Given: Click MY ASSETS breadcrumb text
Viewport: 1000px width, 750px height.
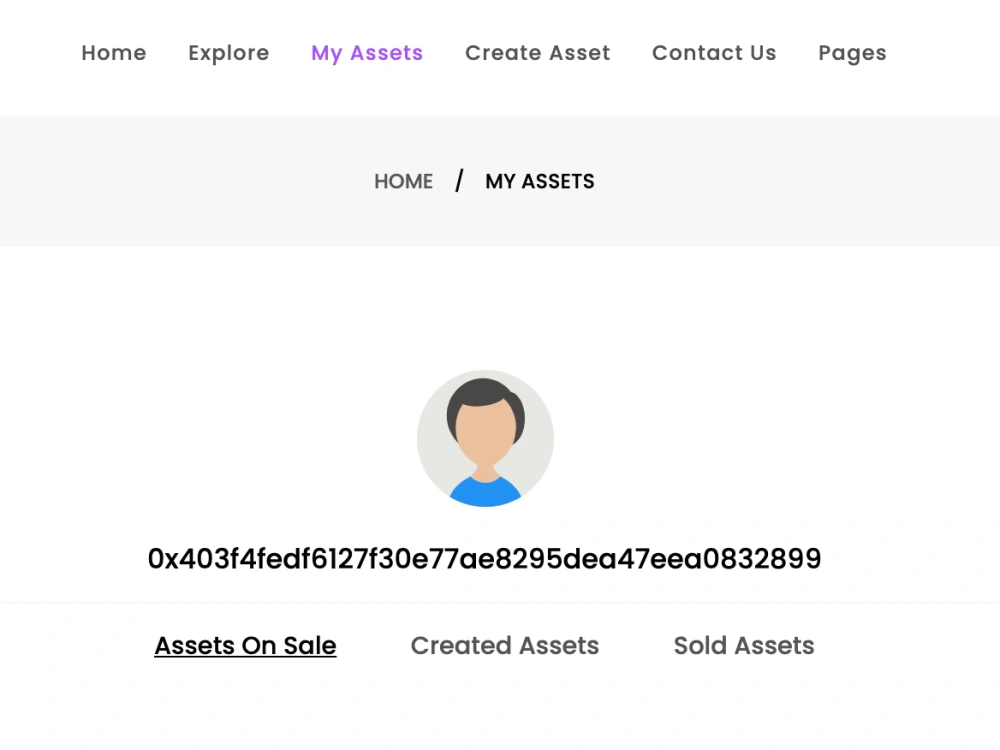Looking at the screenshot, I should coord(540,182).
